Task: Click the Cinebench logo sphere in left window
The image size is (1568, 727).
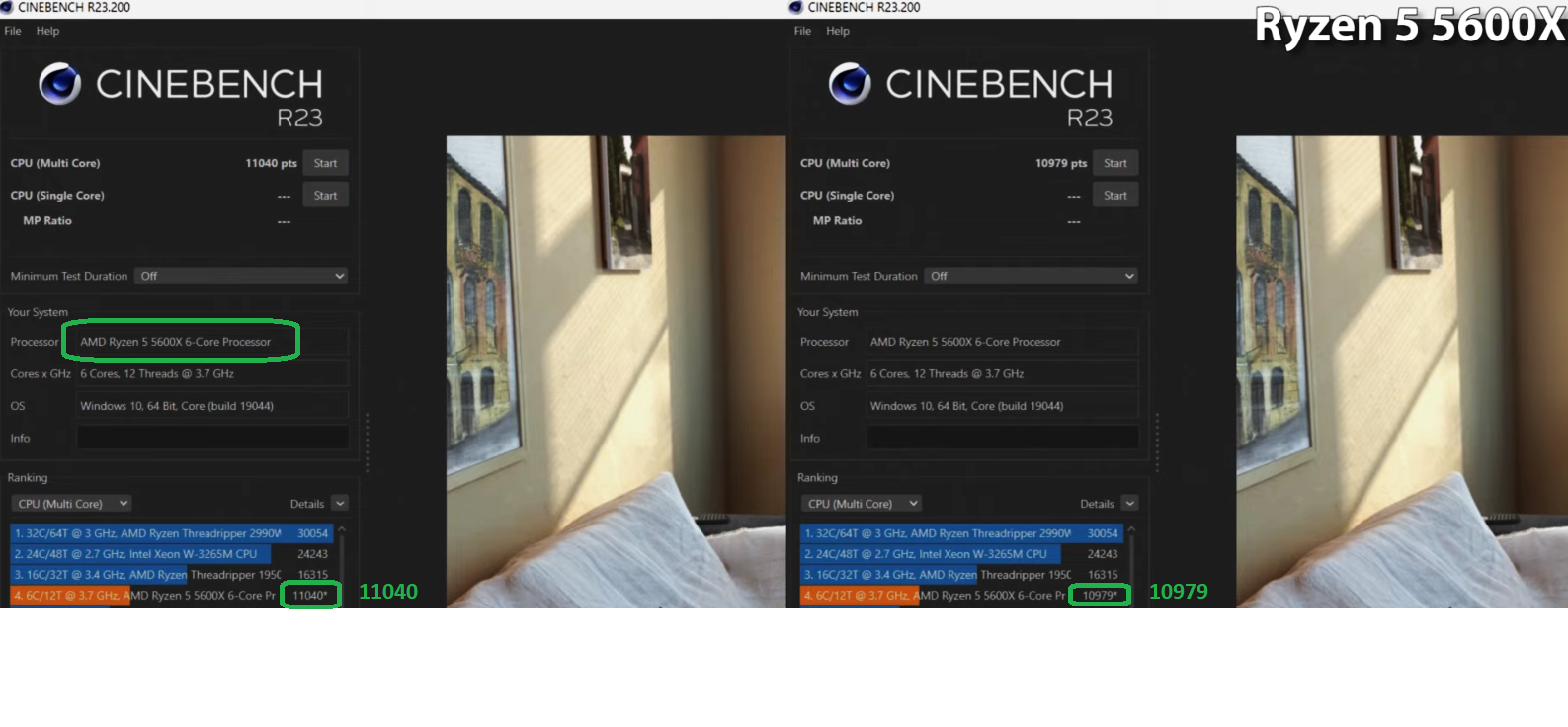Action: [x=59, y=84]
